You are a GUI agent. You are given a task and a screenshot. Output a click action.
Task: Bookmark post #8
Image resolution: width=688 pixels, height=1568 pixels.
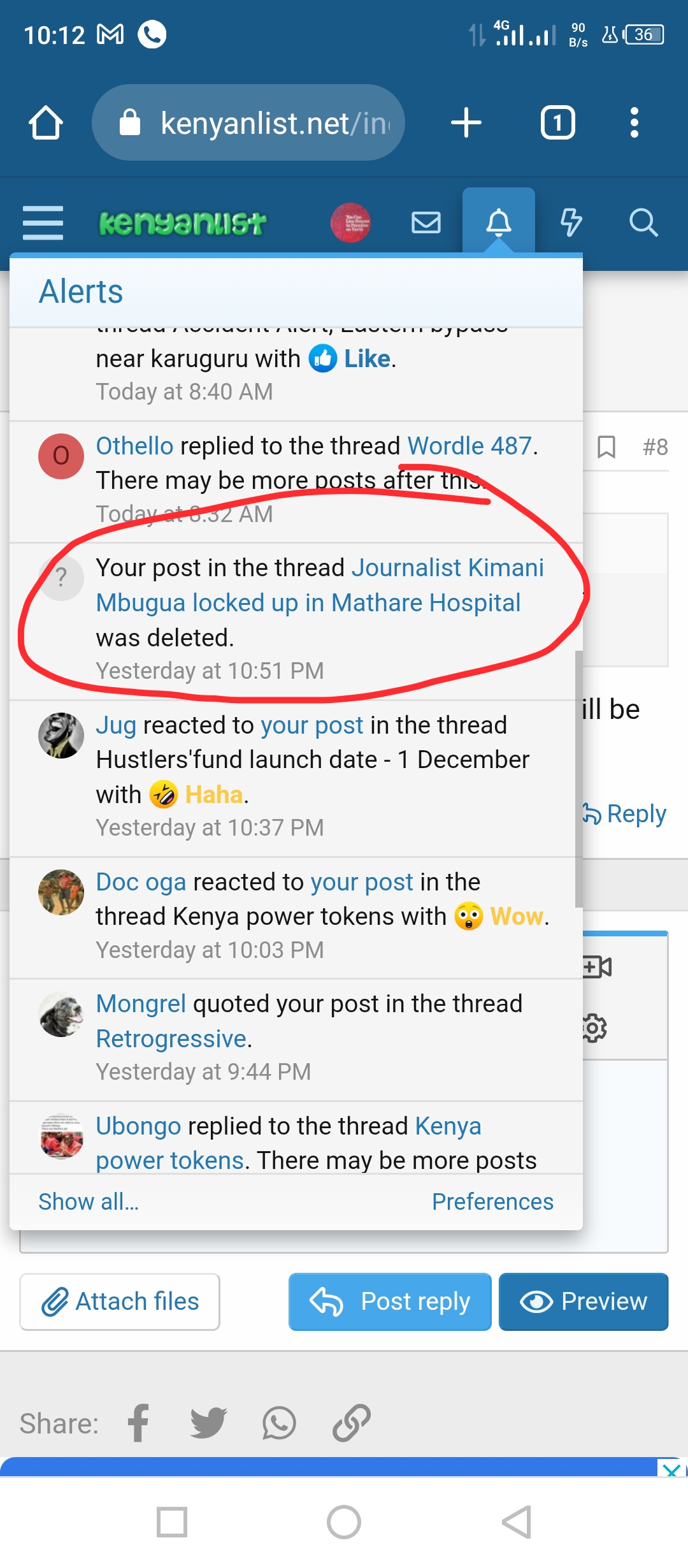pyautogui.click(x=606, y=447)
